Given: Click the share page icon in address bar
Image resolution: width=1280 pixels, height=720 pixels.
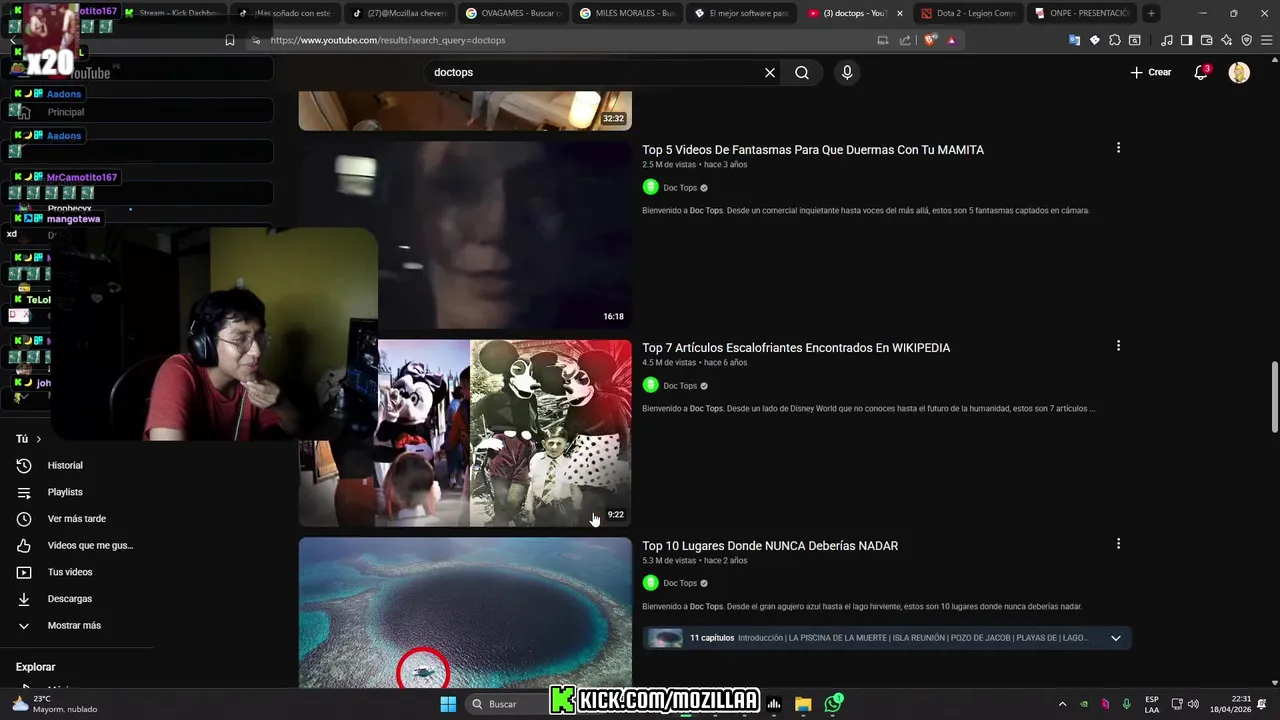Looking at the screenshot, I should (905, 40).
